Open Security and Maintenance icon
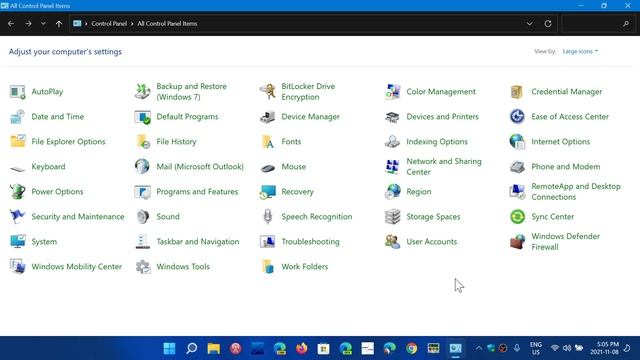This screenshot has height=360, width=640. click(x=17, y=216)
